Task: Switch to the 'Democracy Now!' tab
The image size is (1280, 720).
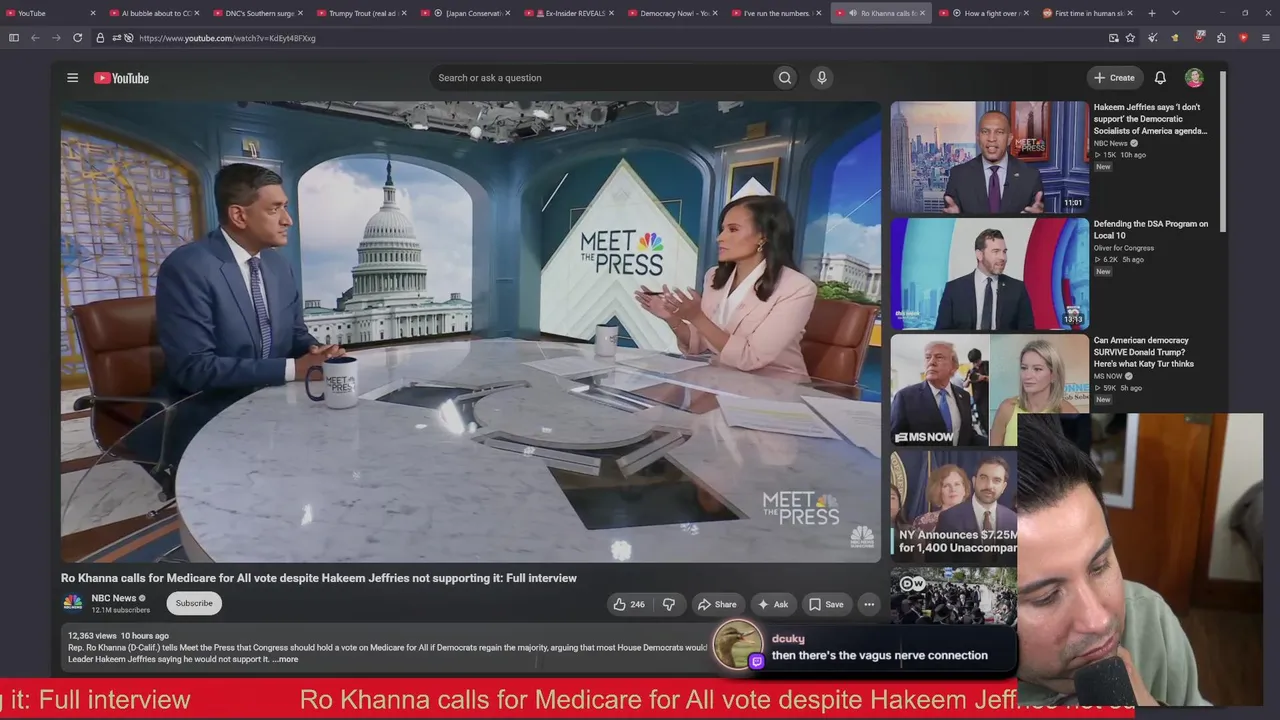Action: point(673,13)
